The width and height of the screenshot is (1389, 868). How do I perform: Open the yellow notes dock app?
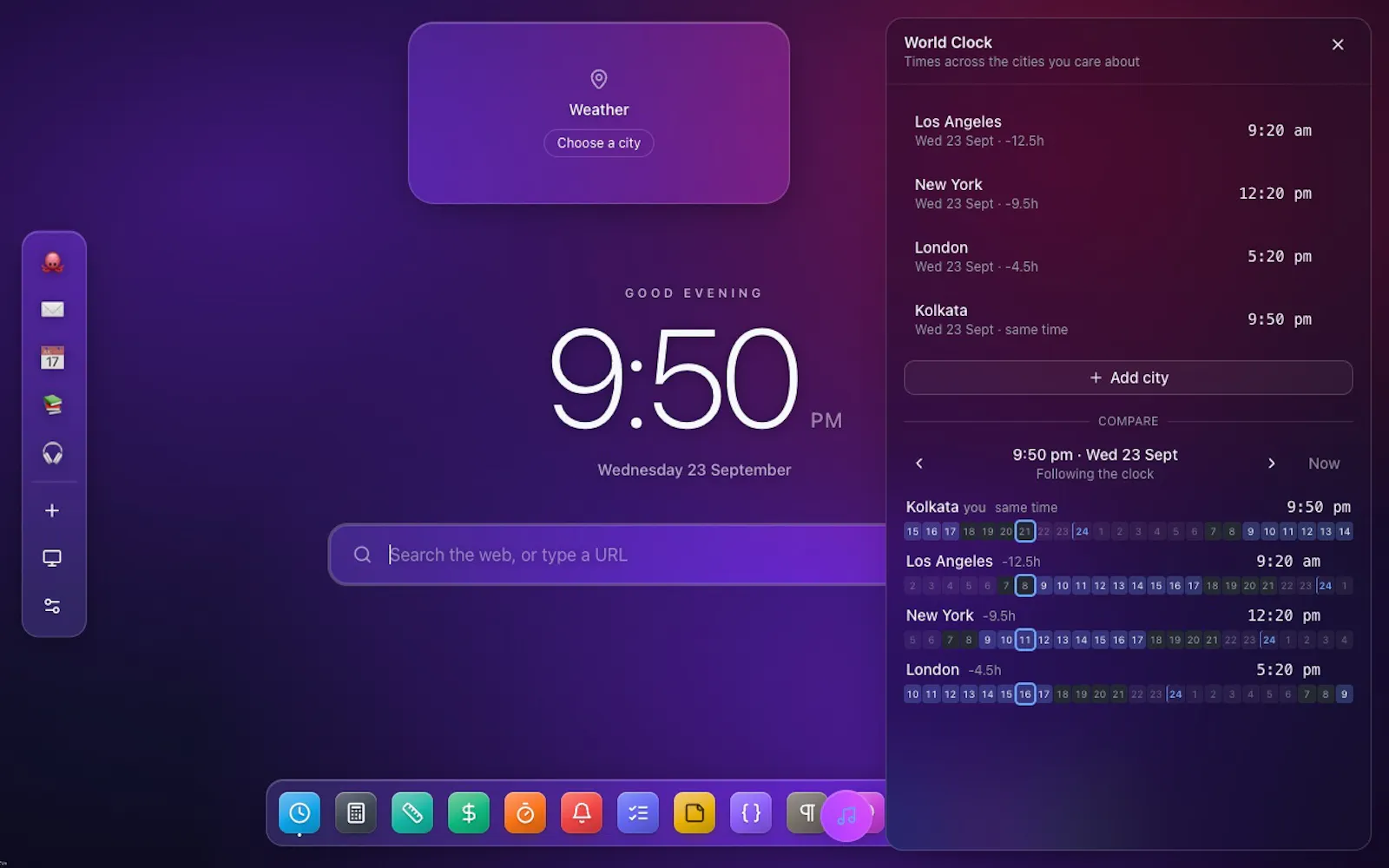694,813
